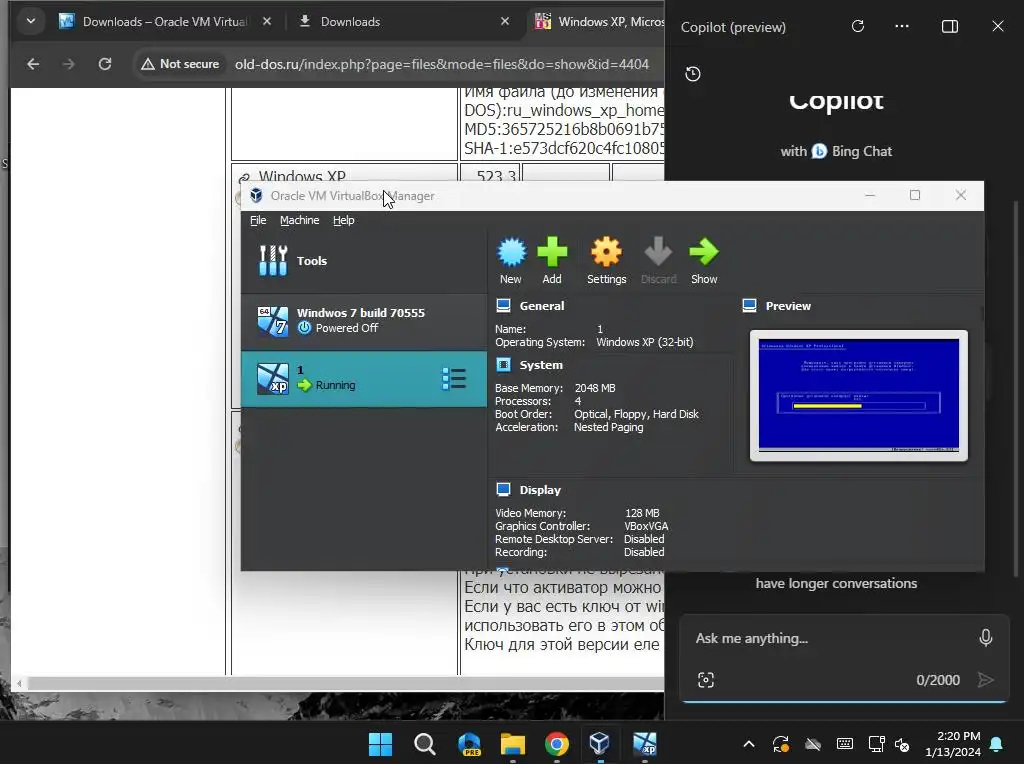Click the add screenshot icon in Copilot
The width and height of the screenshot is (1024, 764).
tap(706, 680)
